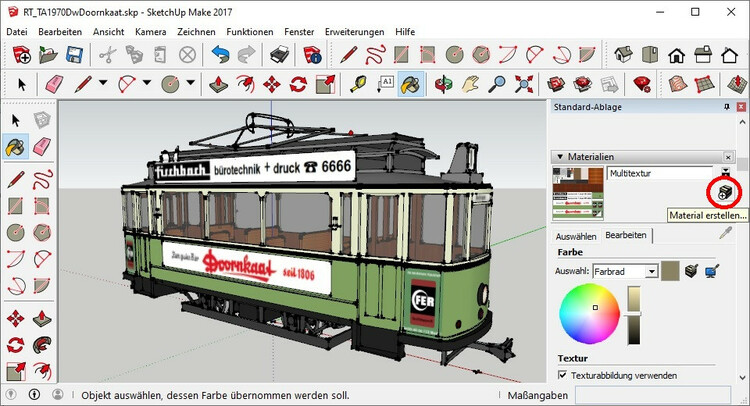Select the Sandbox Smoove tool
750x406 pixels.
click(x=737, y=84)
